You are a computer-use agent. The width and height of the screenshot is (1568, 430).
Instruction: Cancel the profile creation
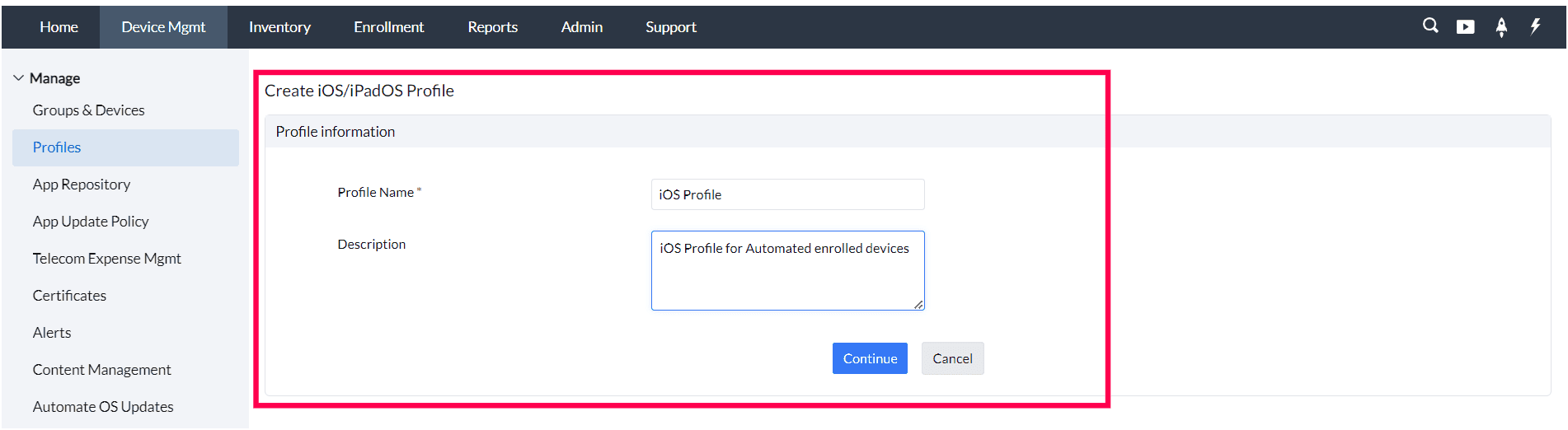(x=952, y=358)
